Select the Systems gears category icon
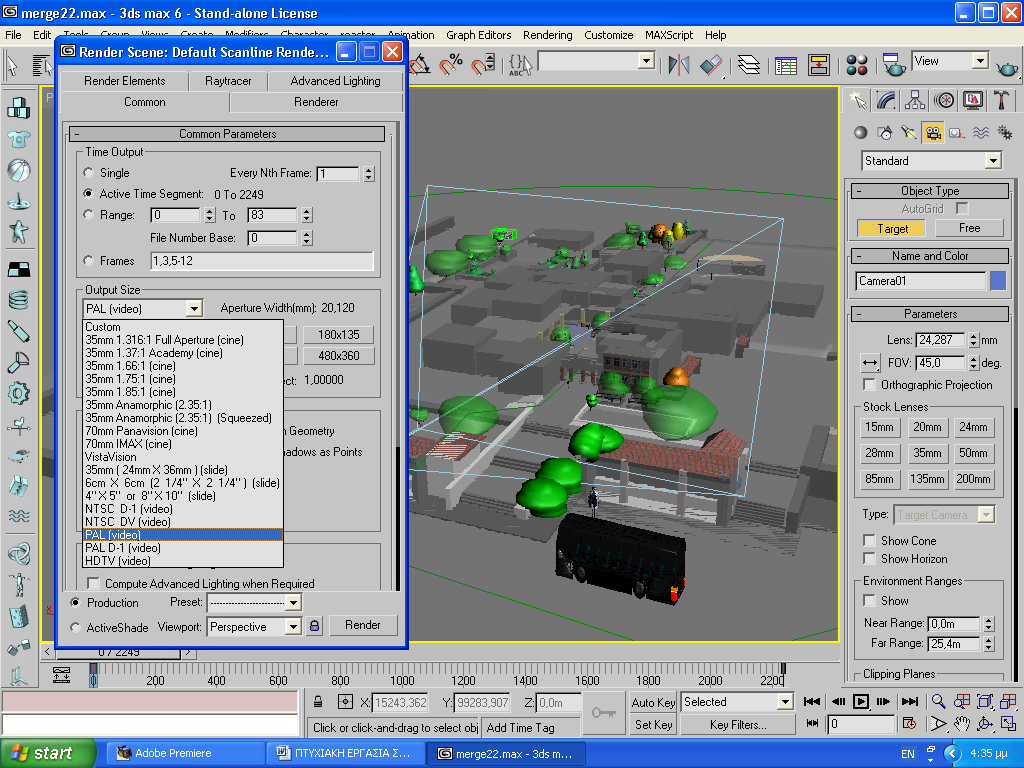 point(1005,133)
